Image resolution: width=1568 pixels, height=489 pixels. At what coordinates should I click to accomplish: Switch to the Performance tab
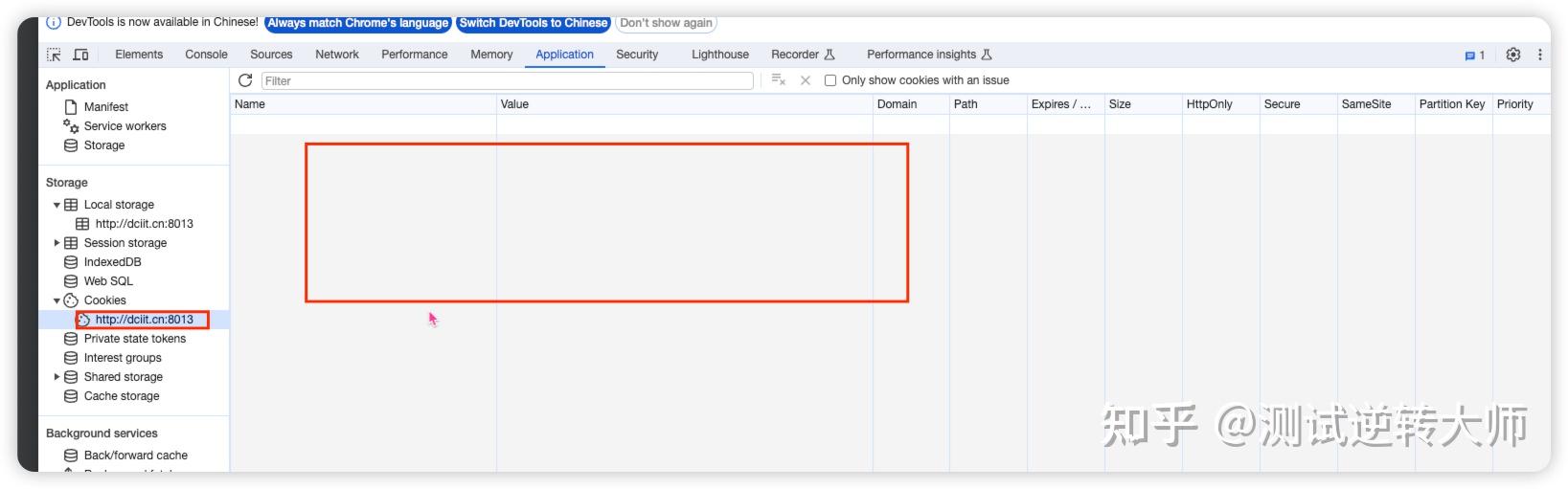(415, 55)
